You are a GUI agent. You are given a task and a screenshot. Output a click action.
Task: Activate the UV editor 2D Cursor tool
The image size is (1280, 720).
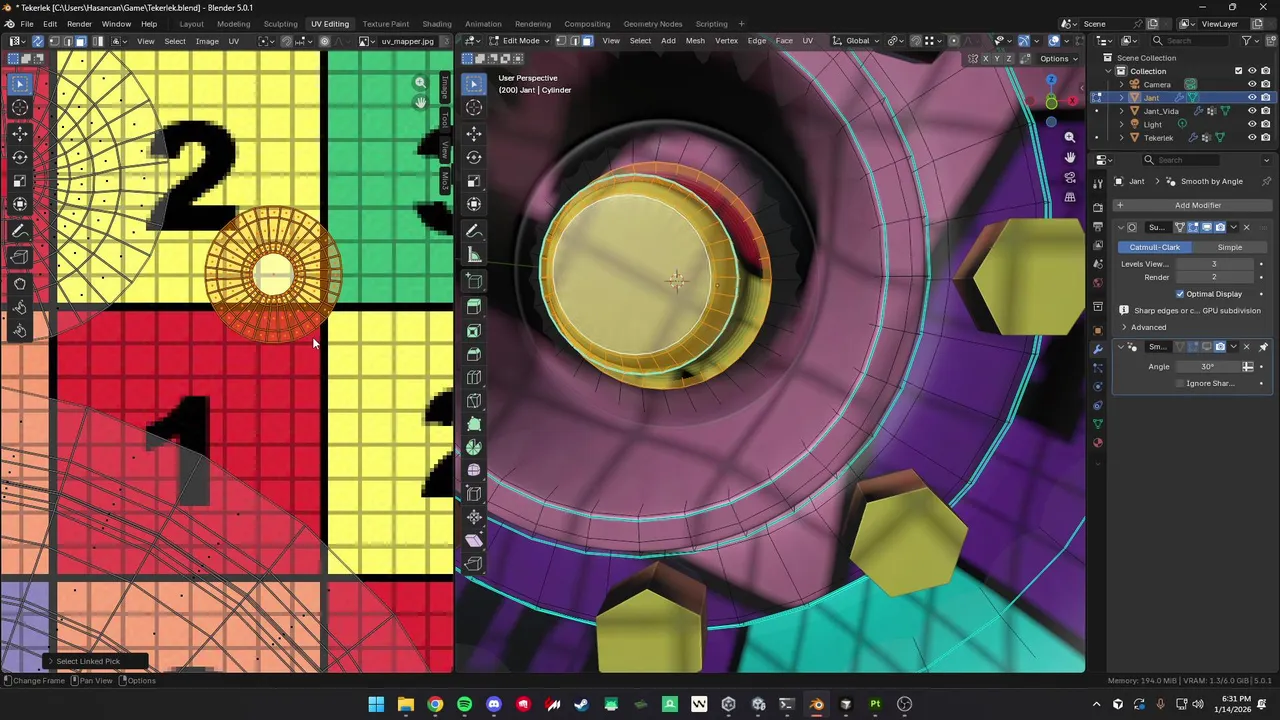[x=20, y=108]
